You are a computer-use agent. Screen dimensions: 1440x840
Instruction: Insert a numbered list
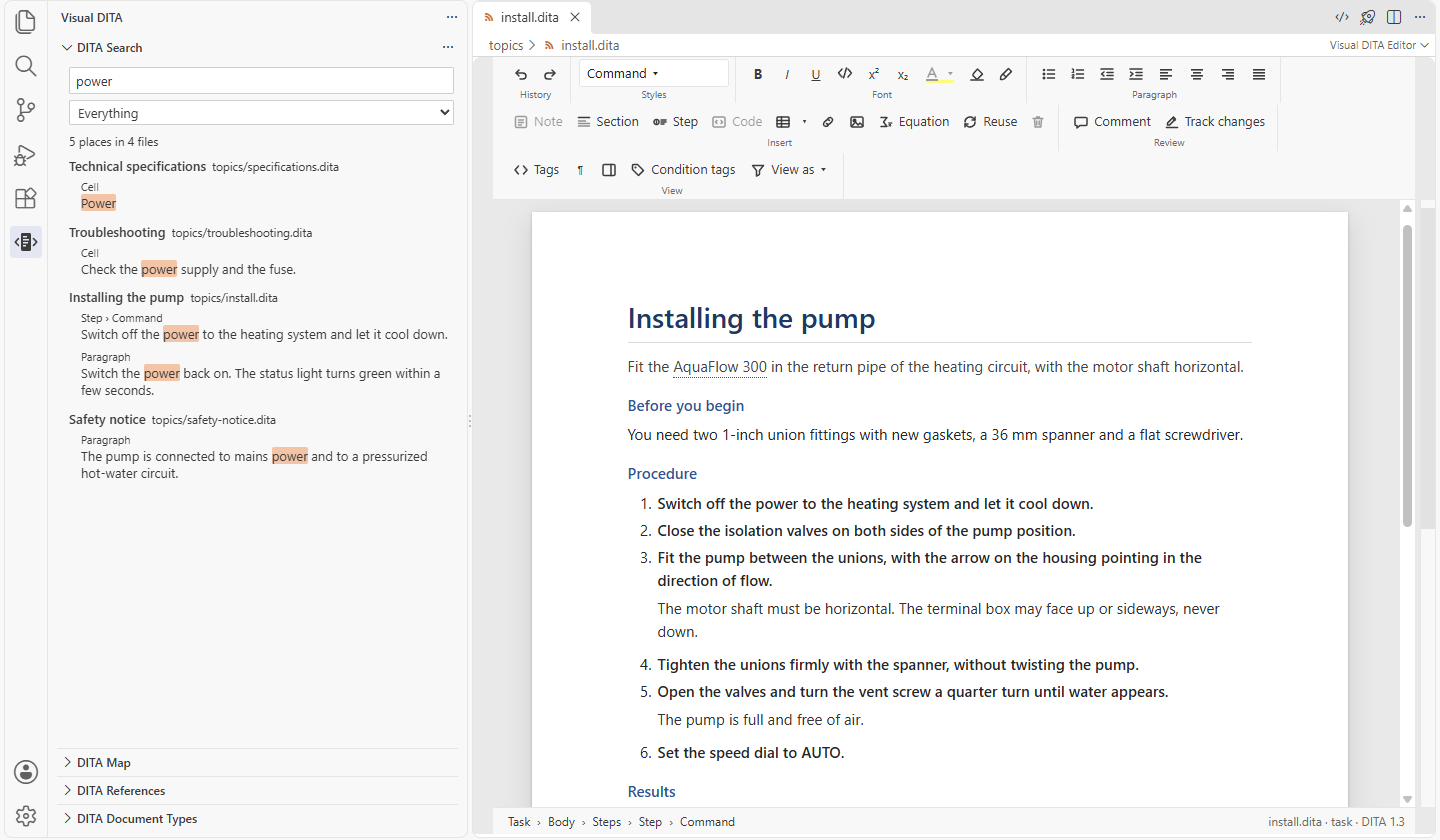pyautogui.click(x=1078, y=74)
